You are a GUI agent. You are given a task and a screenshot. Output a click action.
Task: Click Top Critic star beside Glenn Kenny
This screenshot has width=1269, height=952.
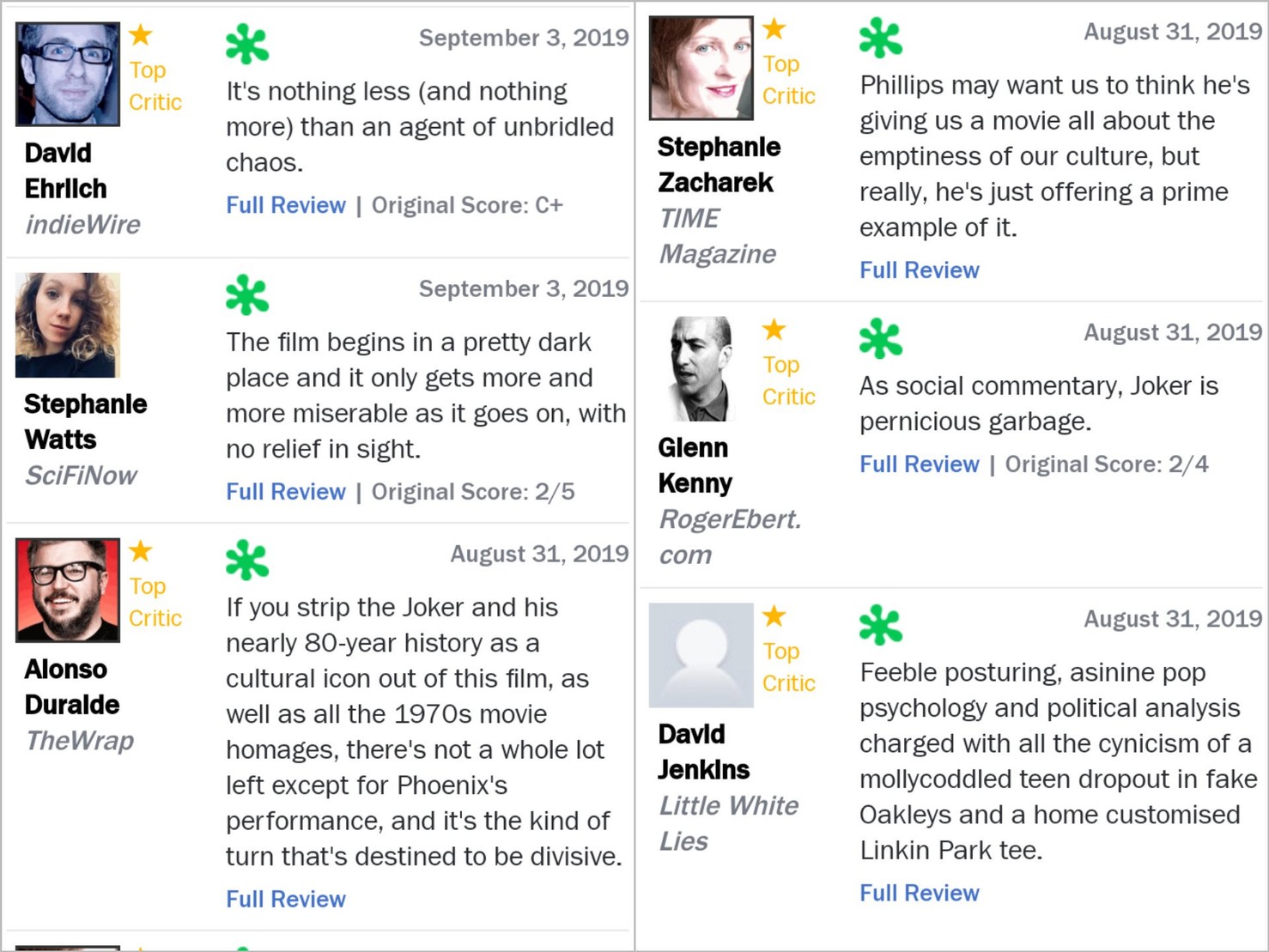(774, 330)
